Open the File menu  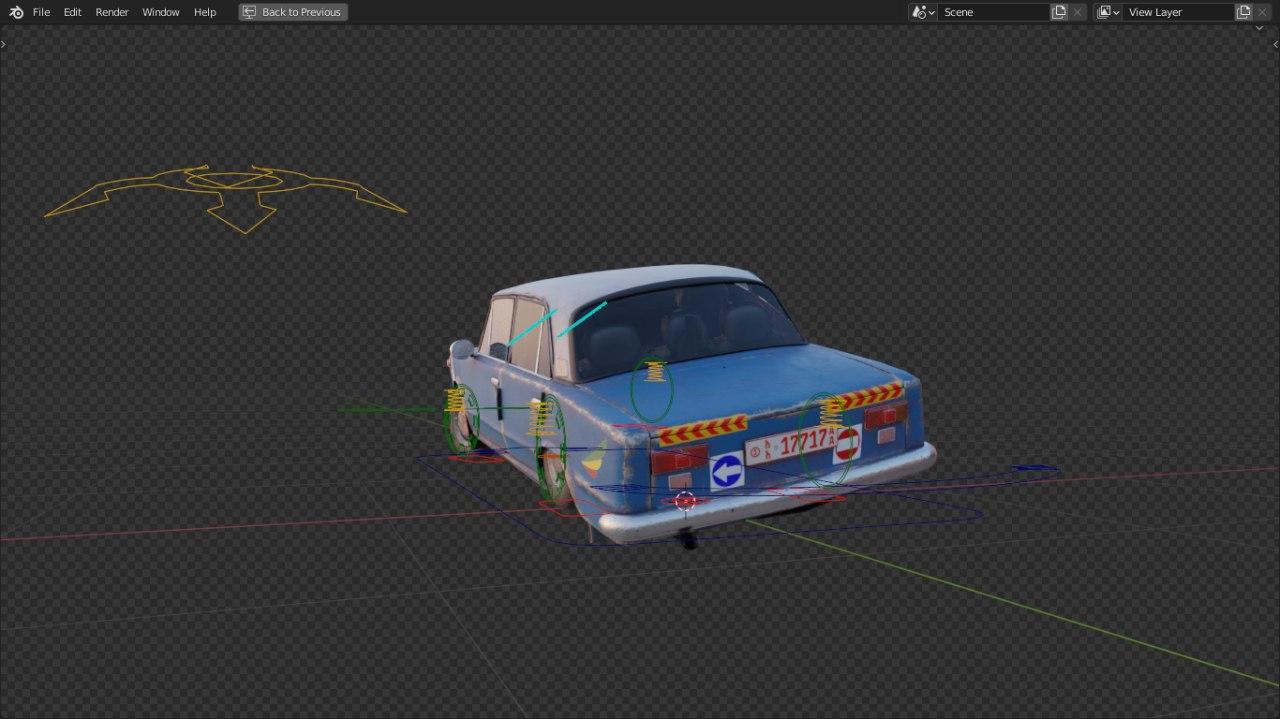(x=41, y=12)
